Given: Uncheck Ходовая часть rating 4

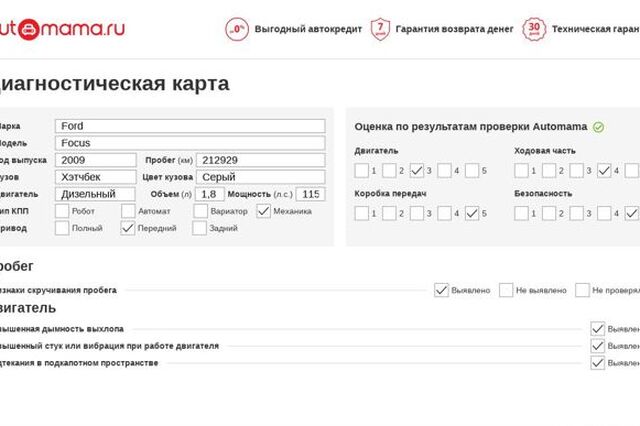Looking at the screenshot, I should [x=604, y=171].
